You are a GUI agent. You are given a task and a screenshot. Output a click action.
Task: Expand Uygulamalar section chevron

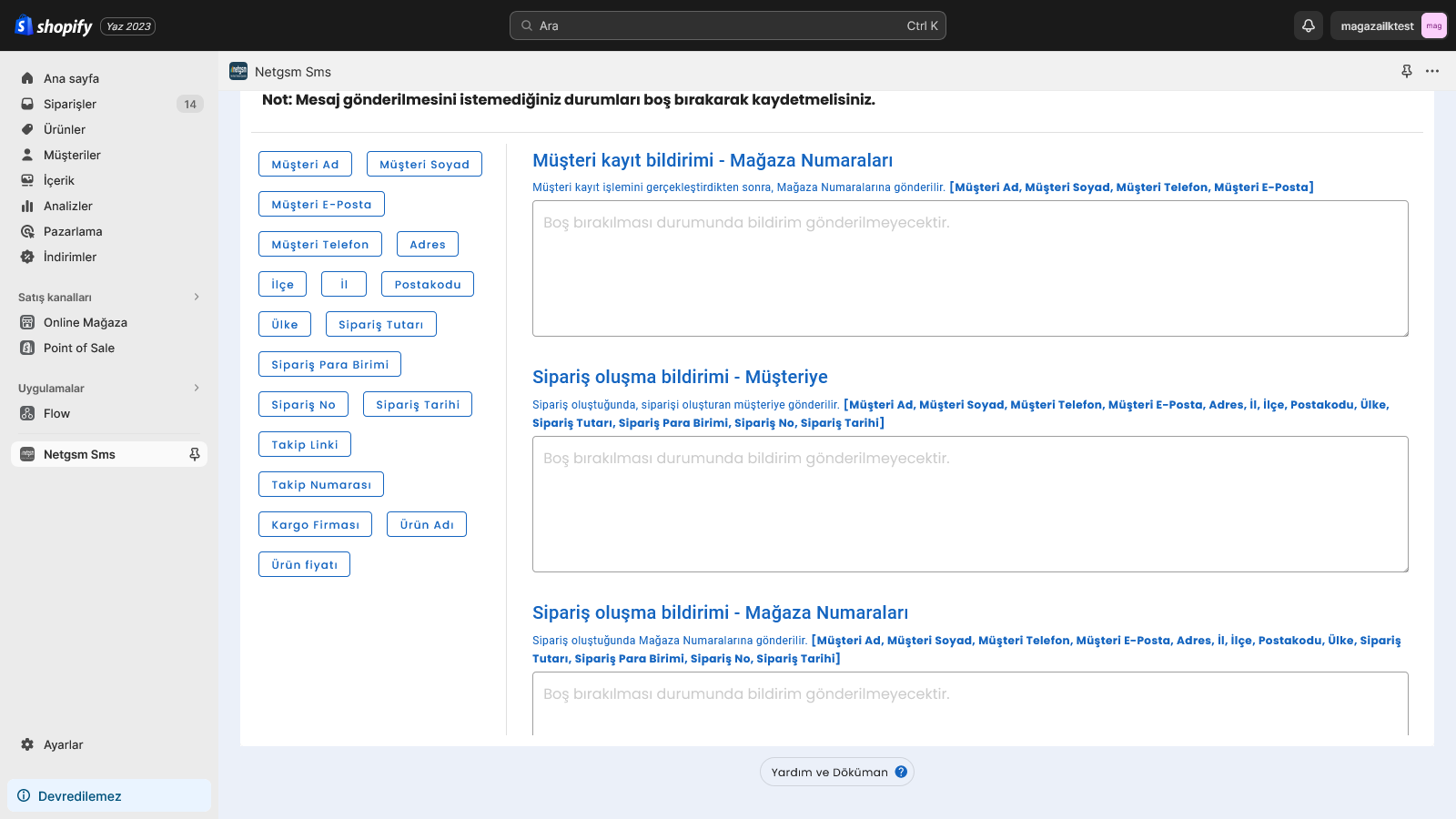197,388
